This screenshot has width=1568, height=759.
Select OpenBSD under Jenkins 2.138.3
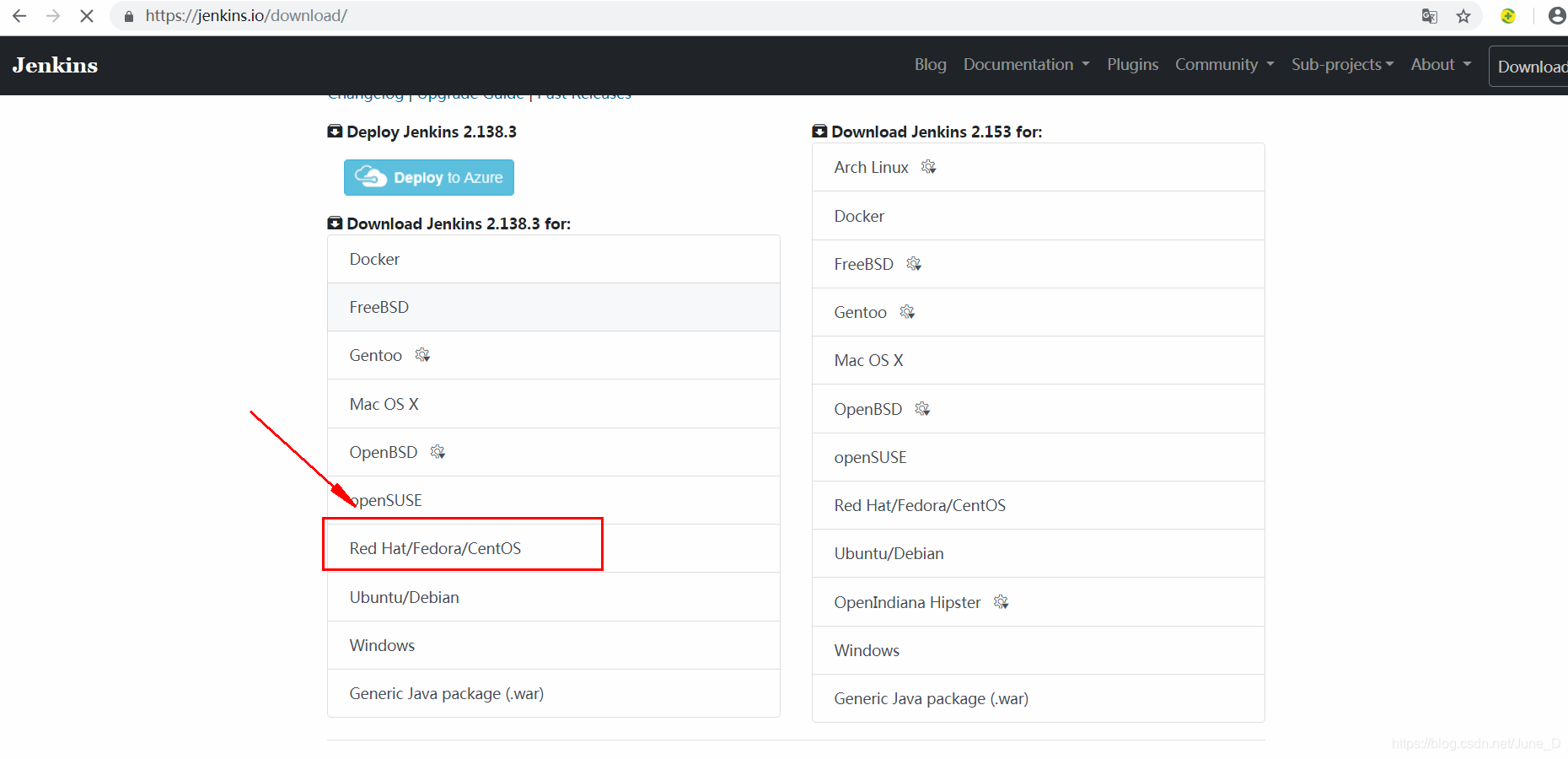(554, 452)
